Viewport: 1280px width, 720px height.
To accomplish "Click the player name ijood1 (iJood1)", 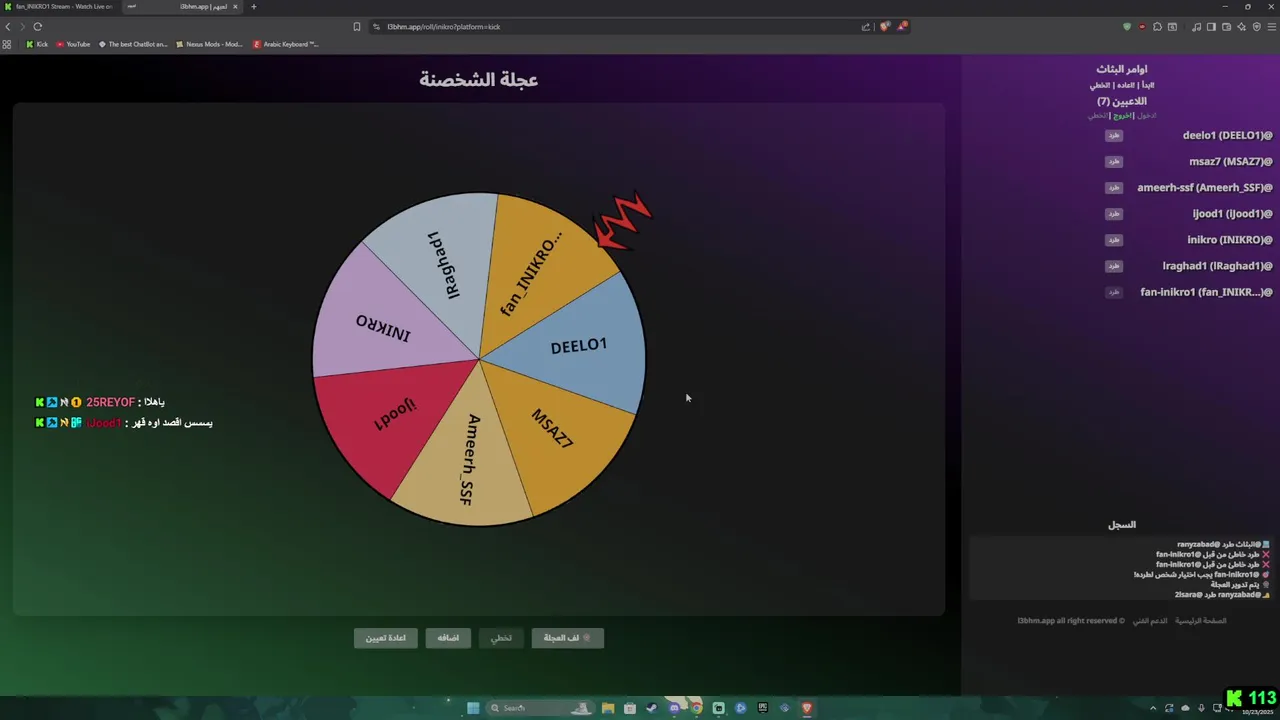I will (1232, 214).
